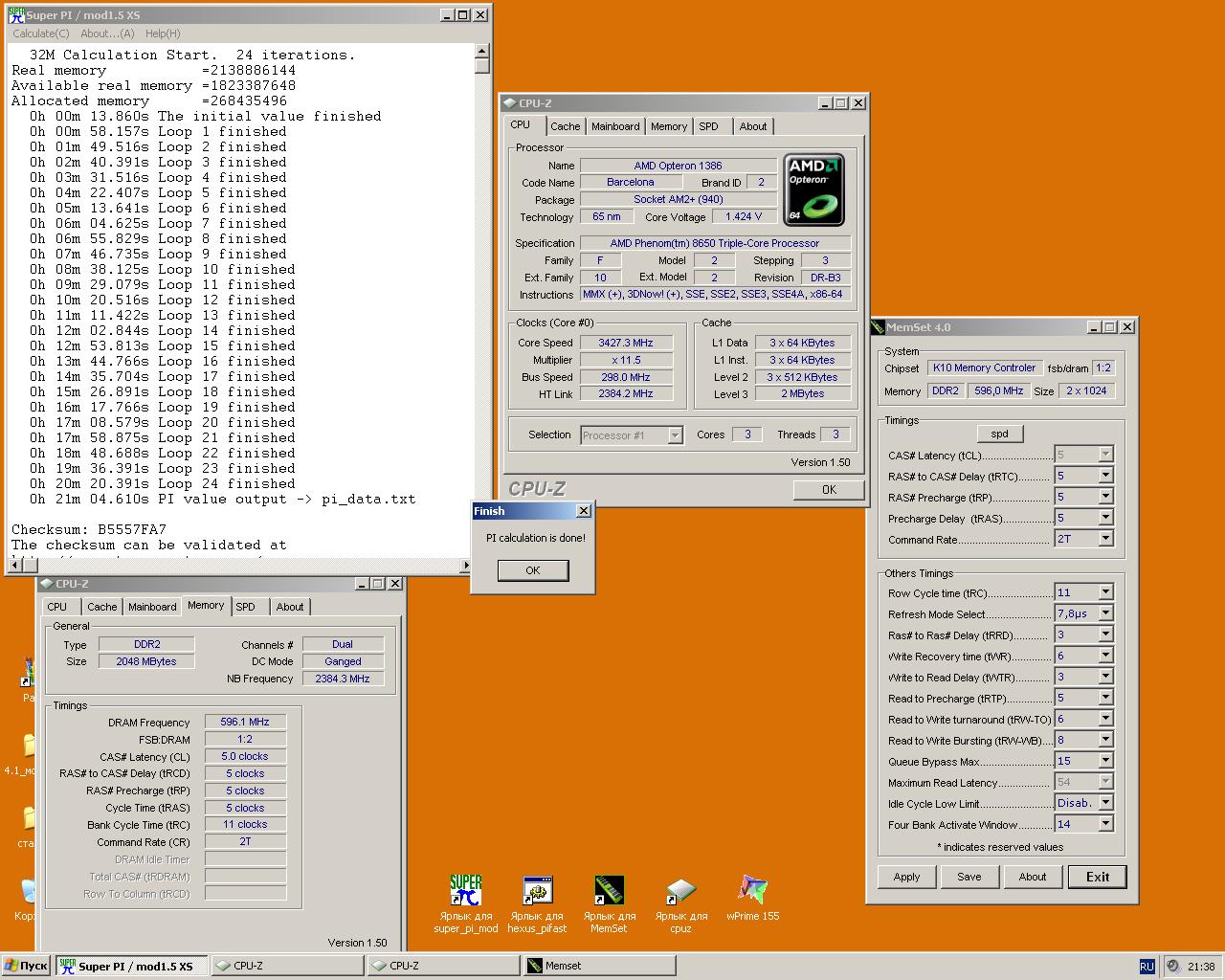Open the Queue Bypass Max dropdown

point(1105,761)
